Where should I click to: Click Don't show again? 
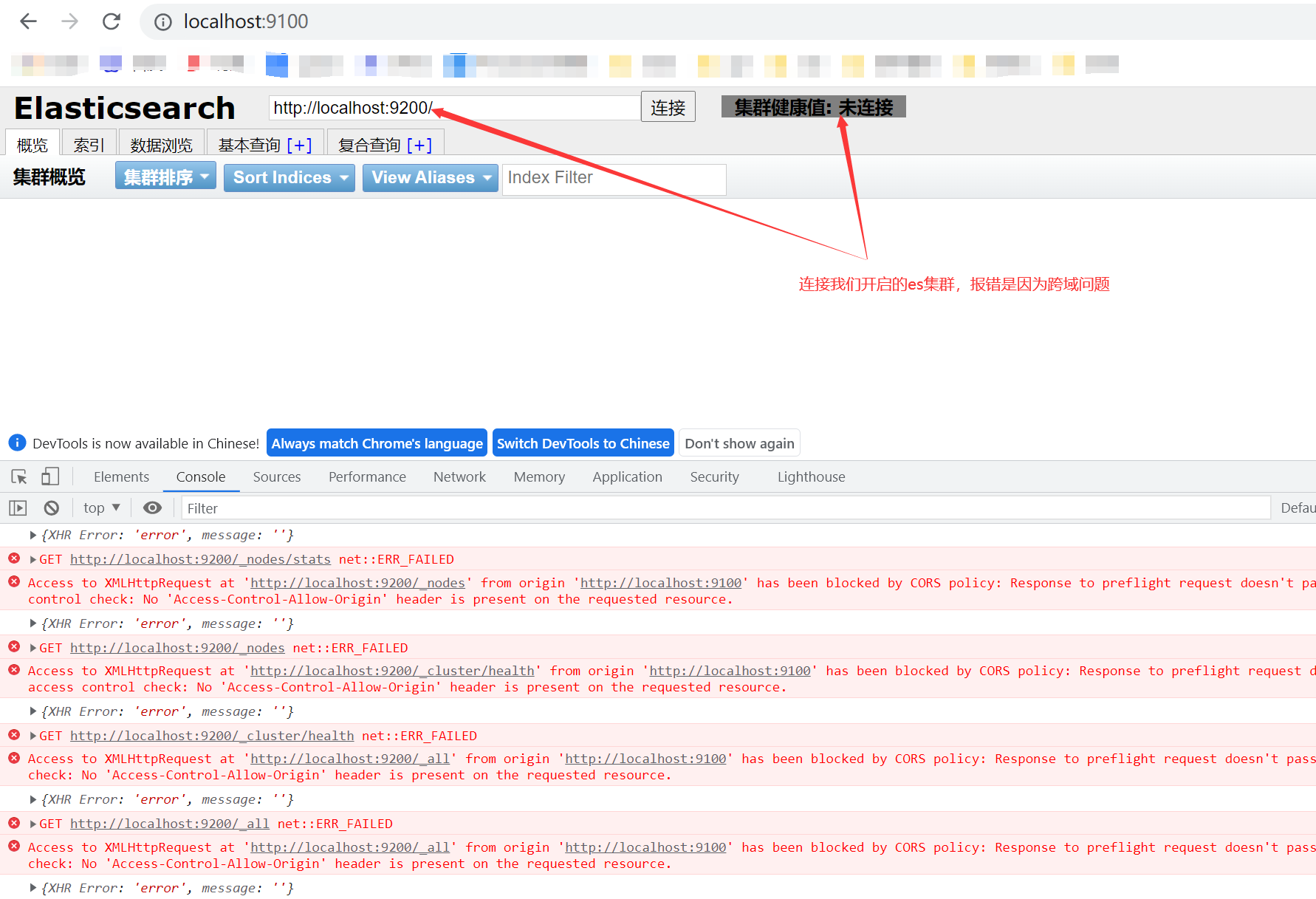pyautogui.click(x=739, y=442)
